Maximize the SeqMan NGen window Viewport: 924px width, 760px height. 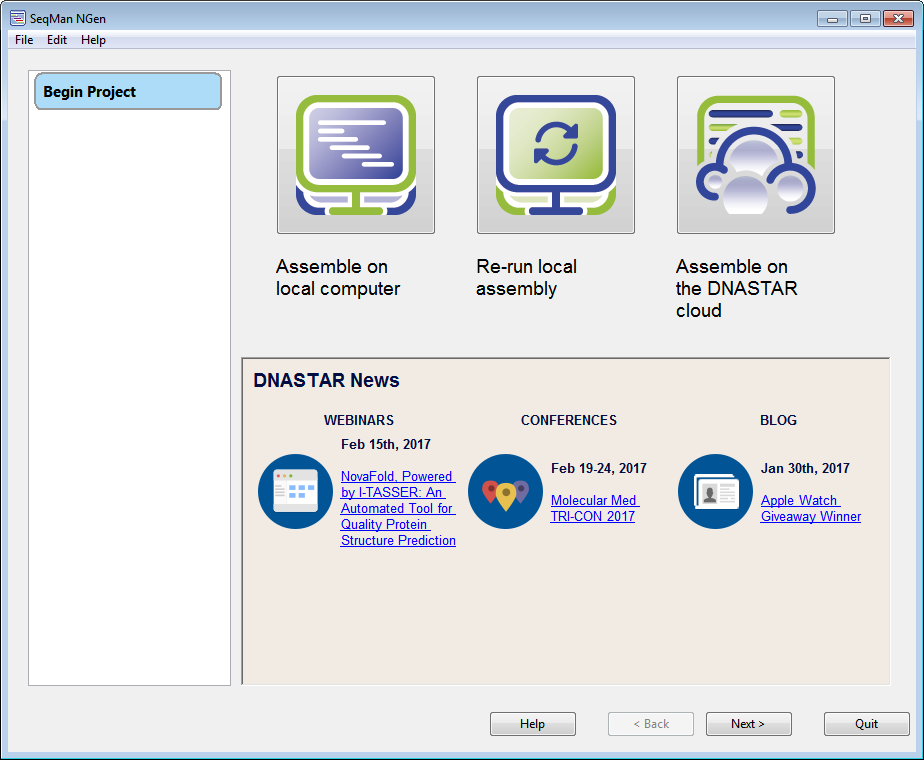[x=865, y=19]
